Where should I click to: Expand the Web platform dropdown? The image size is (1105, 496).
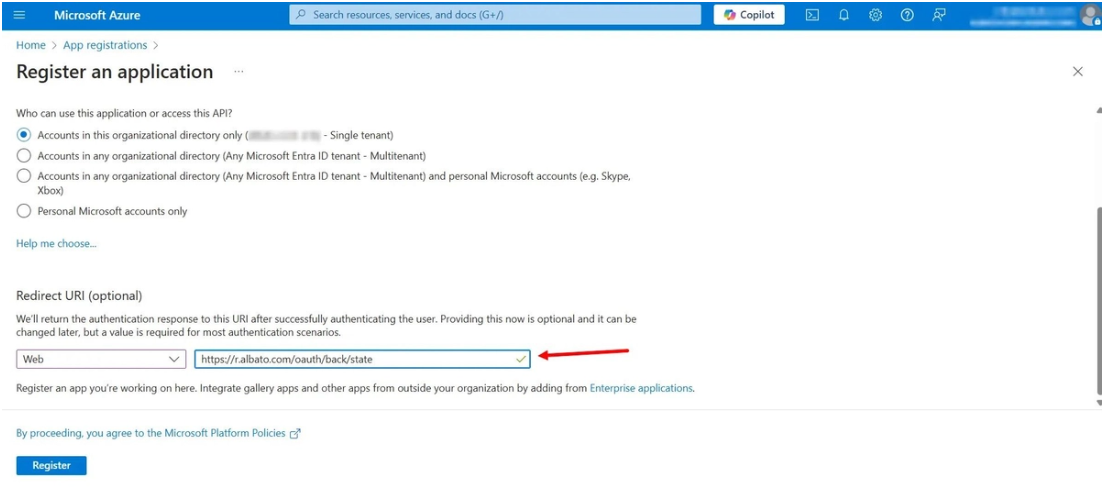click(x=101, y=359)
